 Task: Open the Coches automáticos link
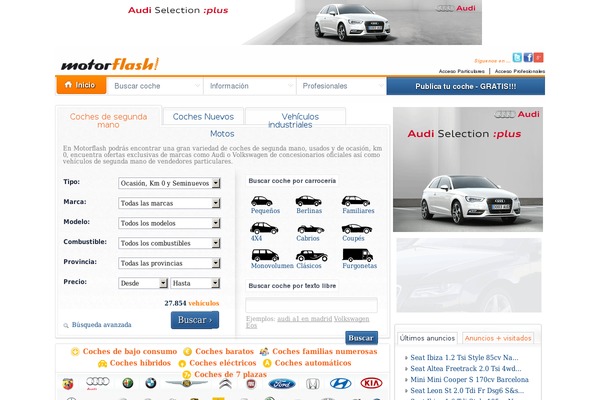point(313,362)
